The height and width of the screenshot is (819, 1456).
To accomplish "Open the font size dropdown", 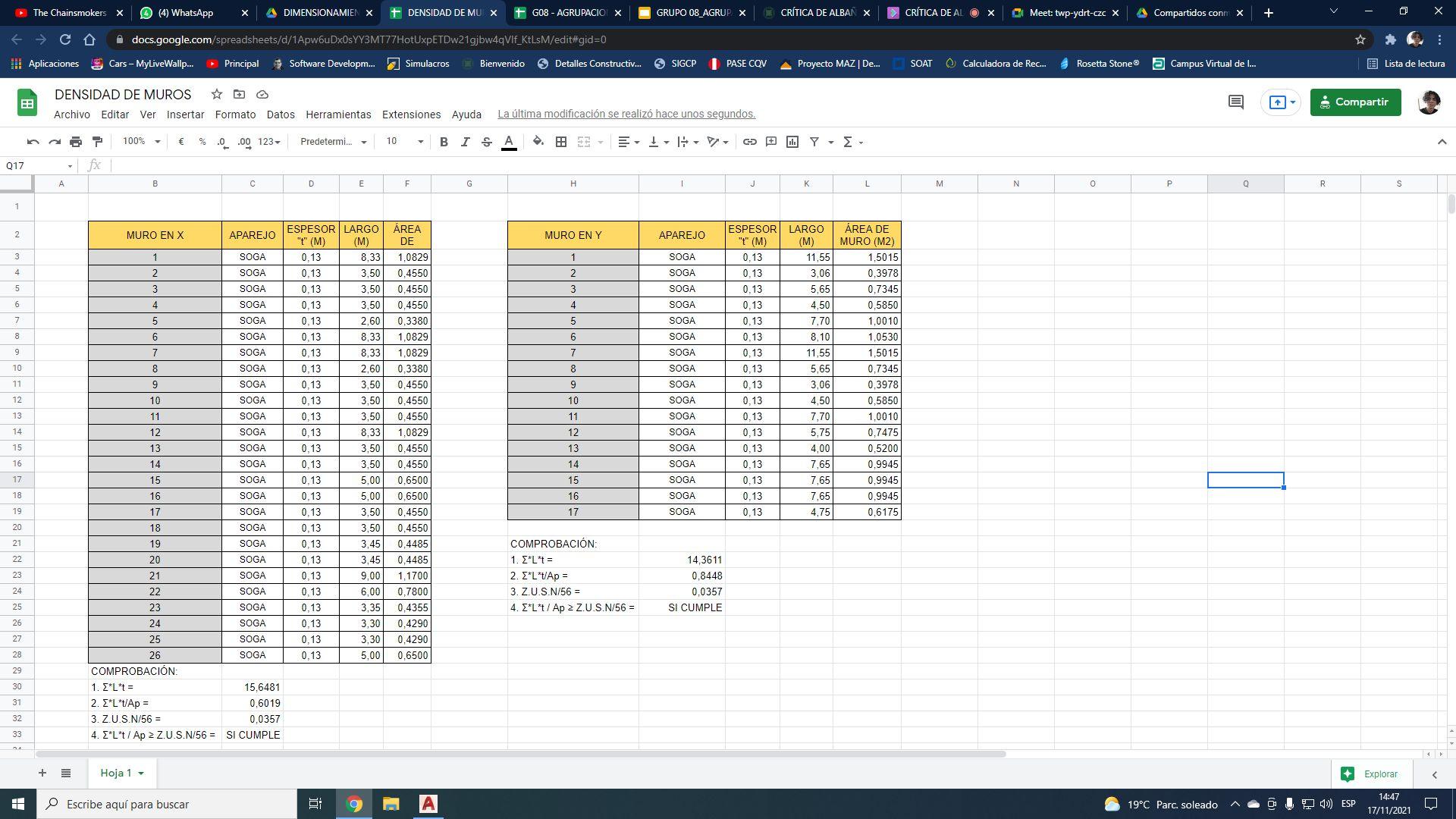I will point(404,142).
